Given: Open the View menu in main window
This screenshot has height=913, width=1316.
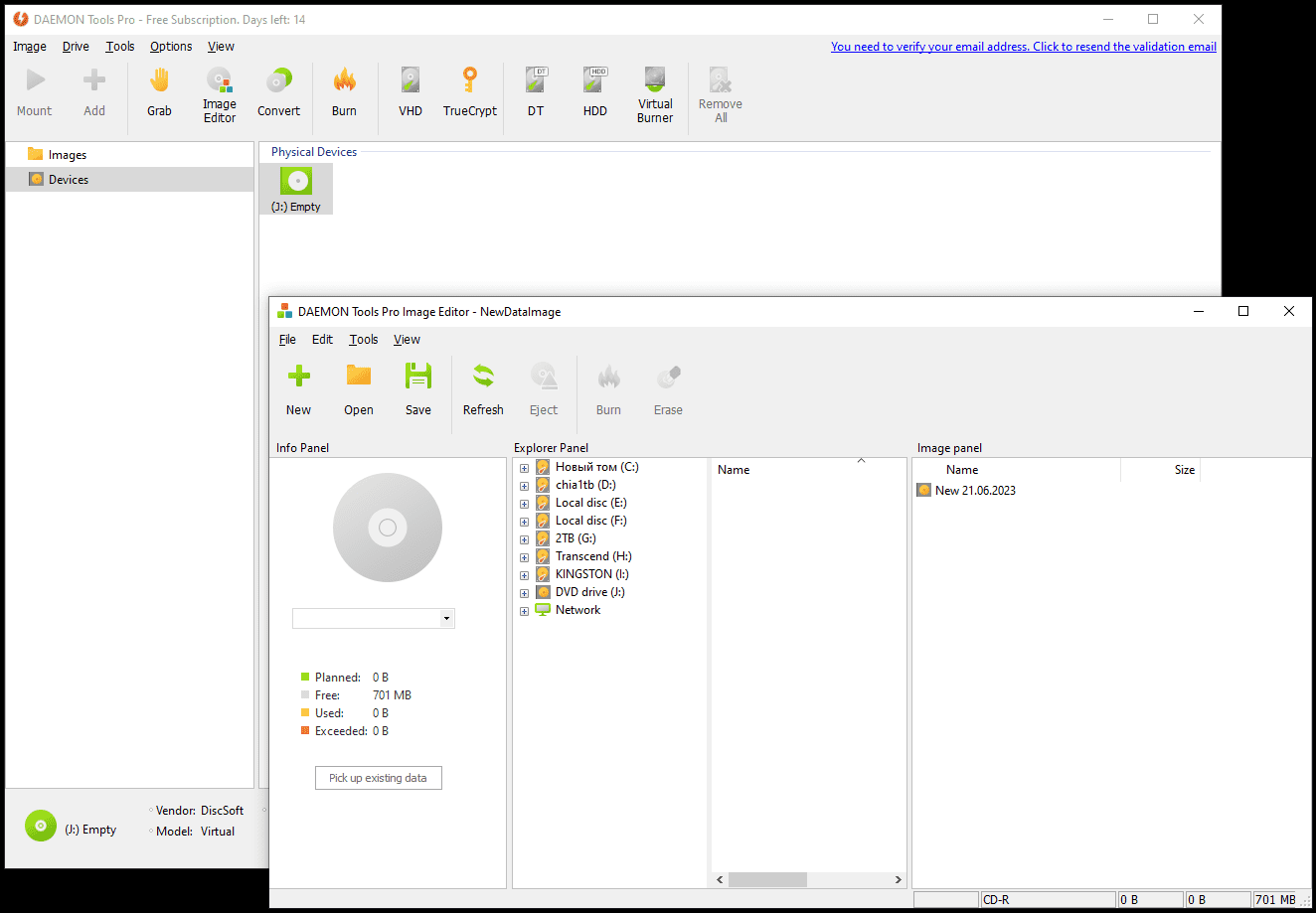Looking at the screenshot, I should pyautogui.click(x=221, y=47).
